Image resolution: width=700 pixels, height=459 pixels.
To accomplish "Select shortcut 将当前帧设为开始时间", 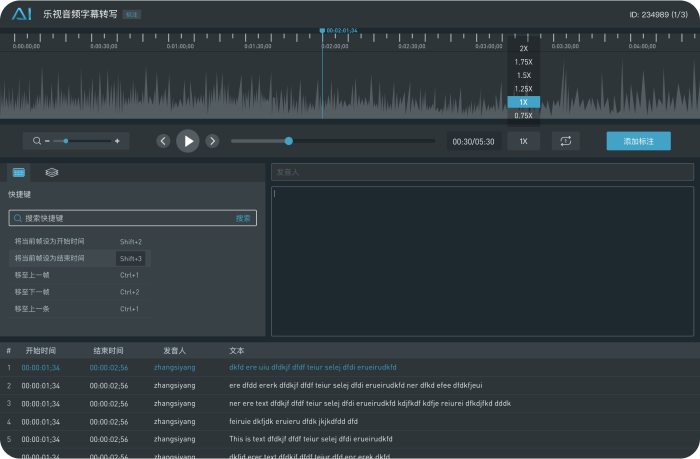I will 79,242.
